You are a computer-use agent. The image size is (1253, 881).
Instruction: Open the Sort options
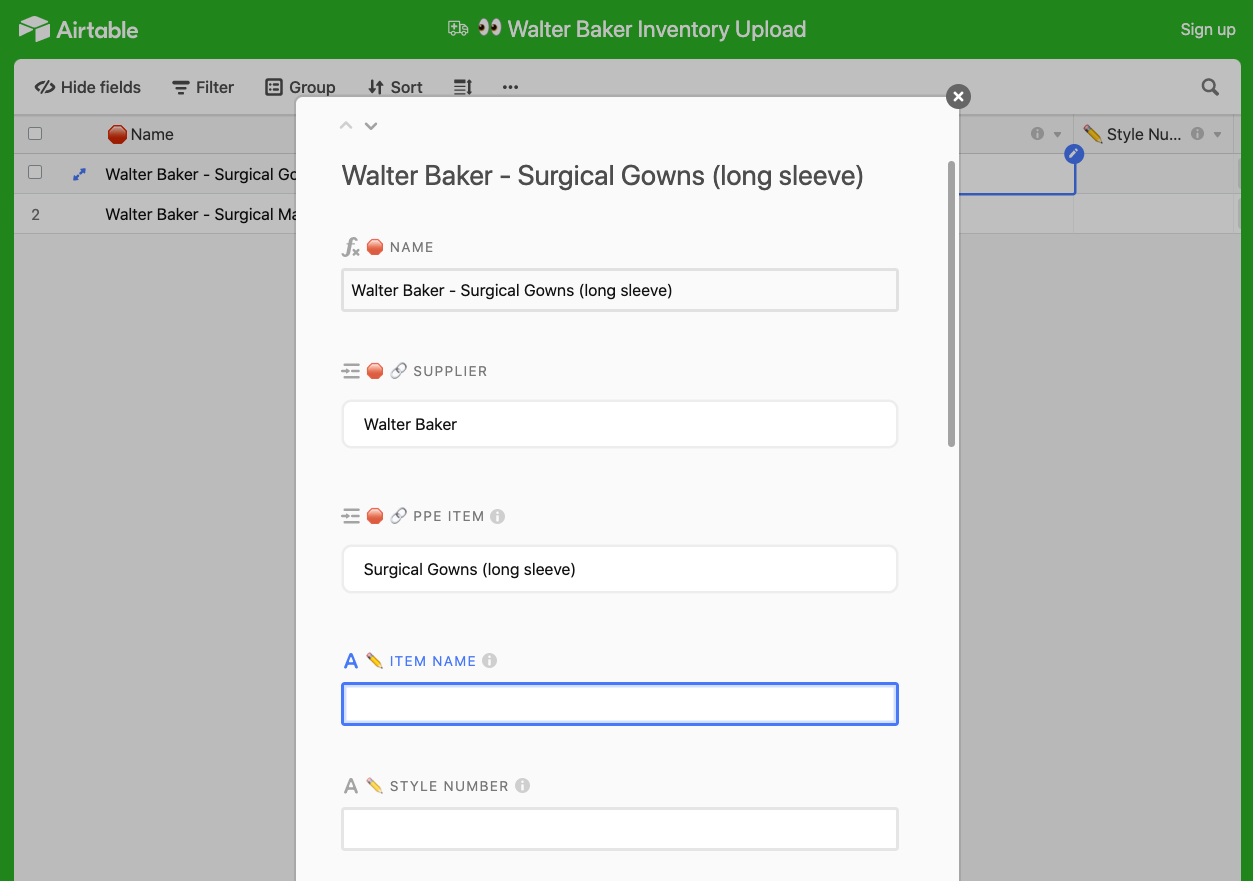(395, 87)
